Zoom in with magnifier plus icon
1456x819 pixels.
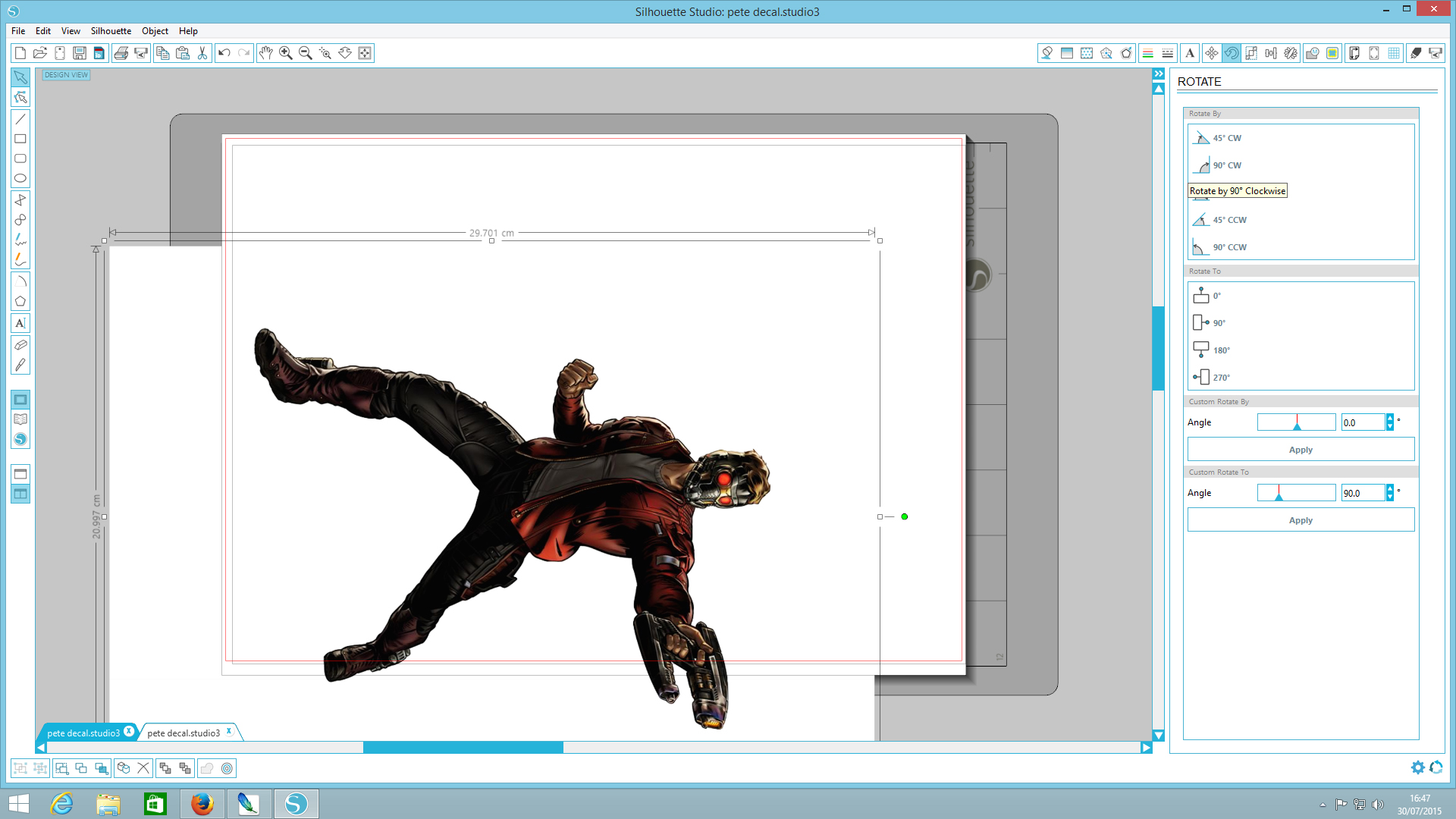[286, 53]
